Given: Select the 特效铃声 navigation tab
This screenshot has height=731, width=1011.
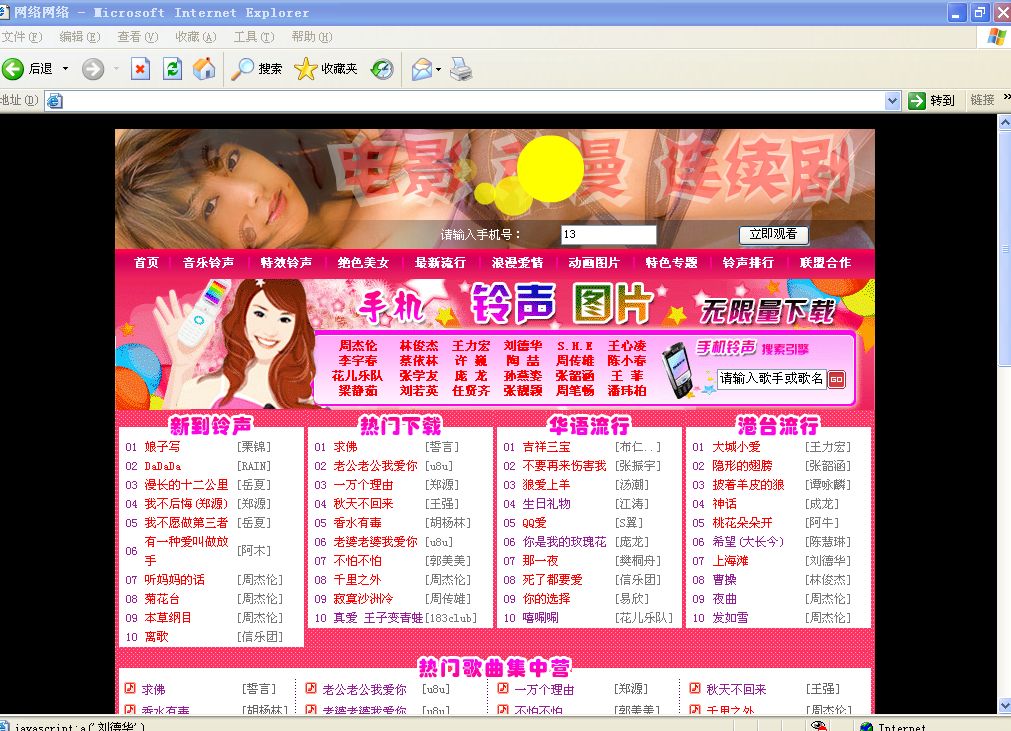Looking at the screenshot, I should pos(286,262).
